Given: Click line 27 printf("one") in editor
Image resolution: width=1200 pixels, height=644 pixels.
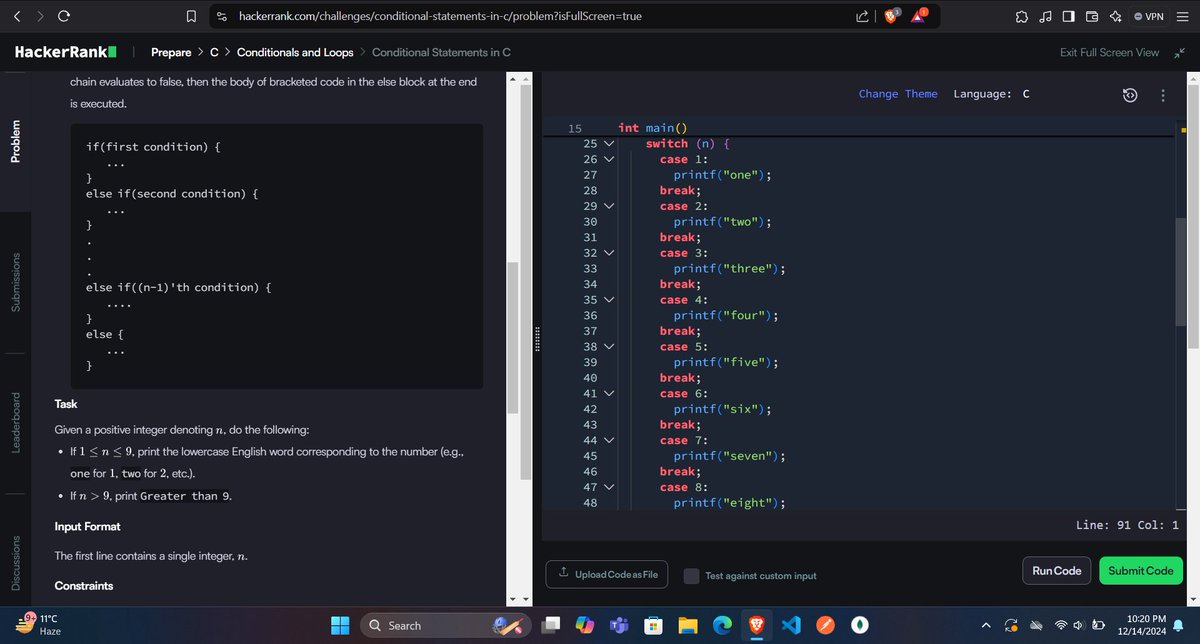Looking at the screenshot, I should click(721, 175).
